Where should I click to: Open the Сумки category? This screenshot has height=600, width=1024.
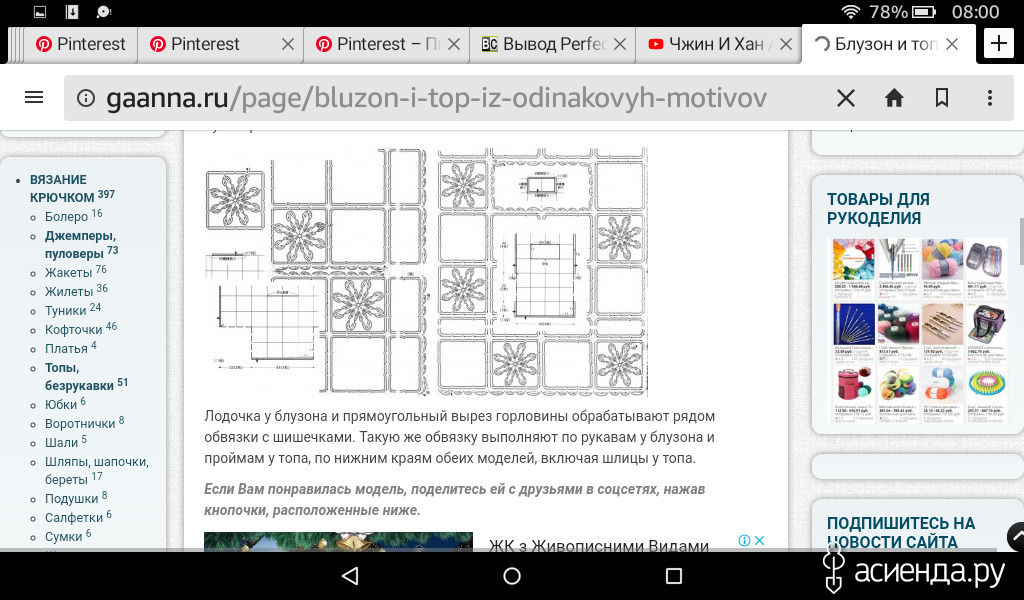click(68, 535)
